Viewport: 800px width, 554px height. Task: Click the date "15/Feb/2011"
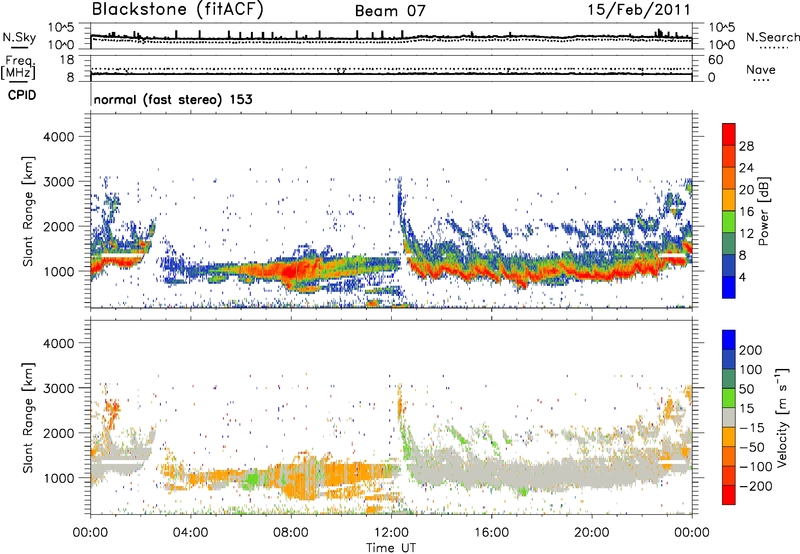pos(639,10)
